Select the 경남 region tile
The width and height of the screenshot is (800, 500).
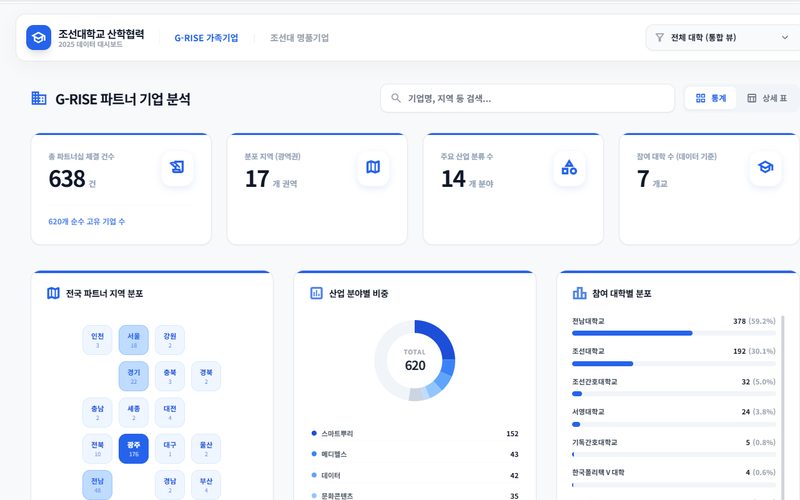pyautogui.click(x=170, y=485)
